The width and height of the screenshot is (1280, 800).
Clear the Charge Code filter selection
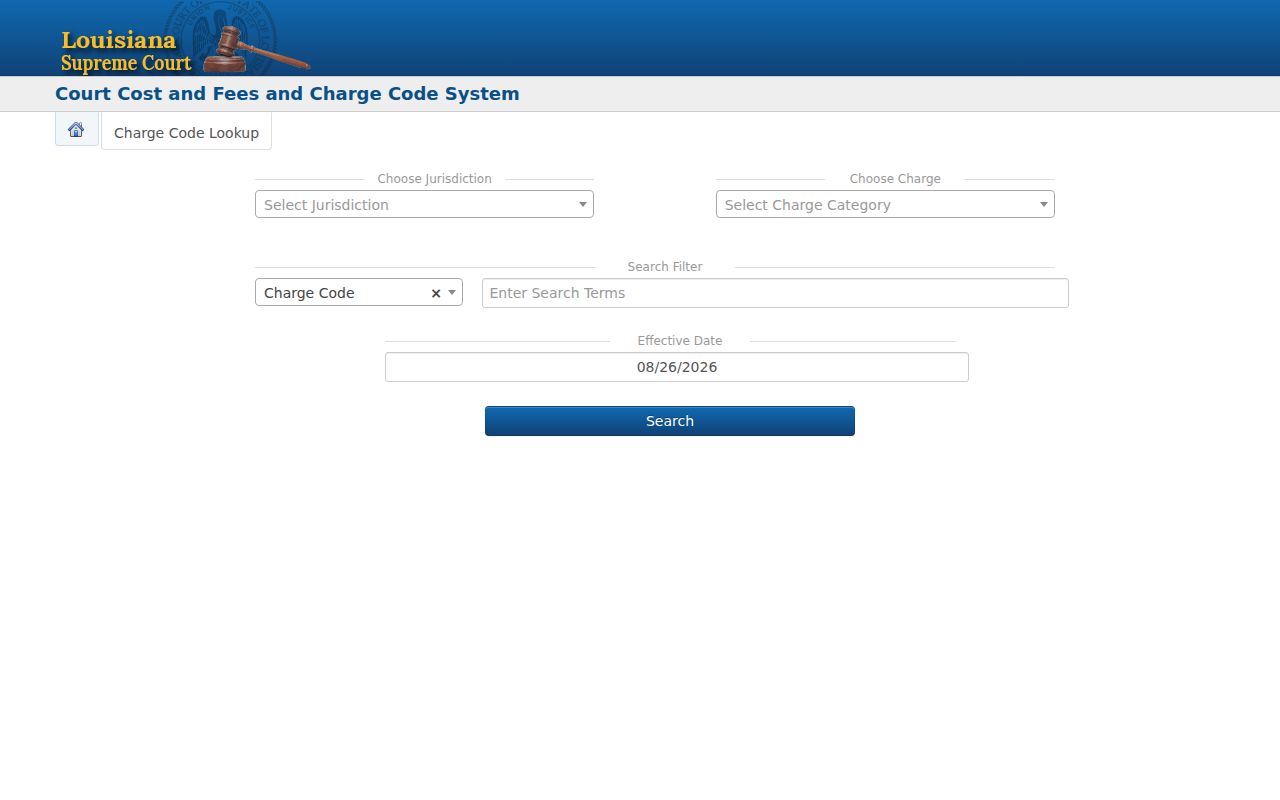436,293
